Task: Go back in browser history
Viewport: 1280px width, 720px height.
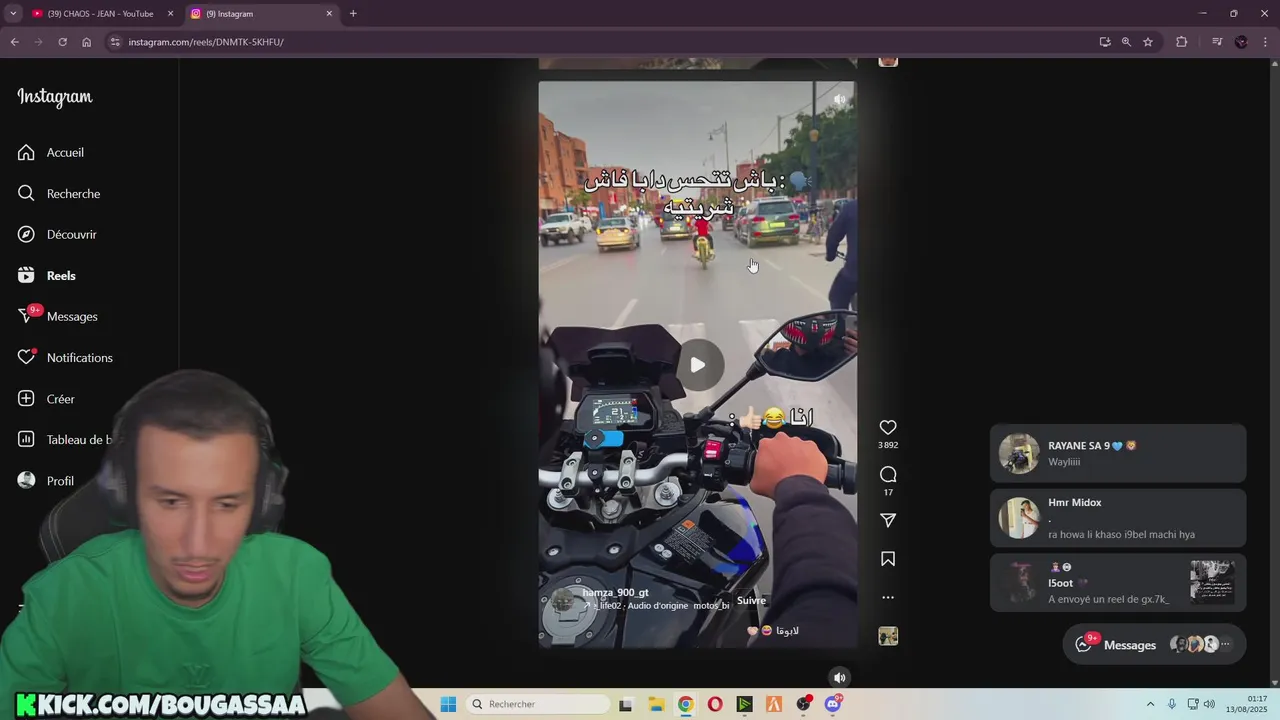Action: tap(15, 42)
